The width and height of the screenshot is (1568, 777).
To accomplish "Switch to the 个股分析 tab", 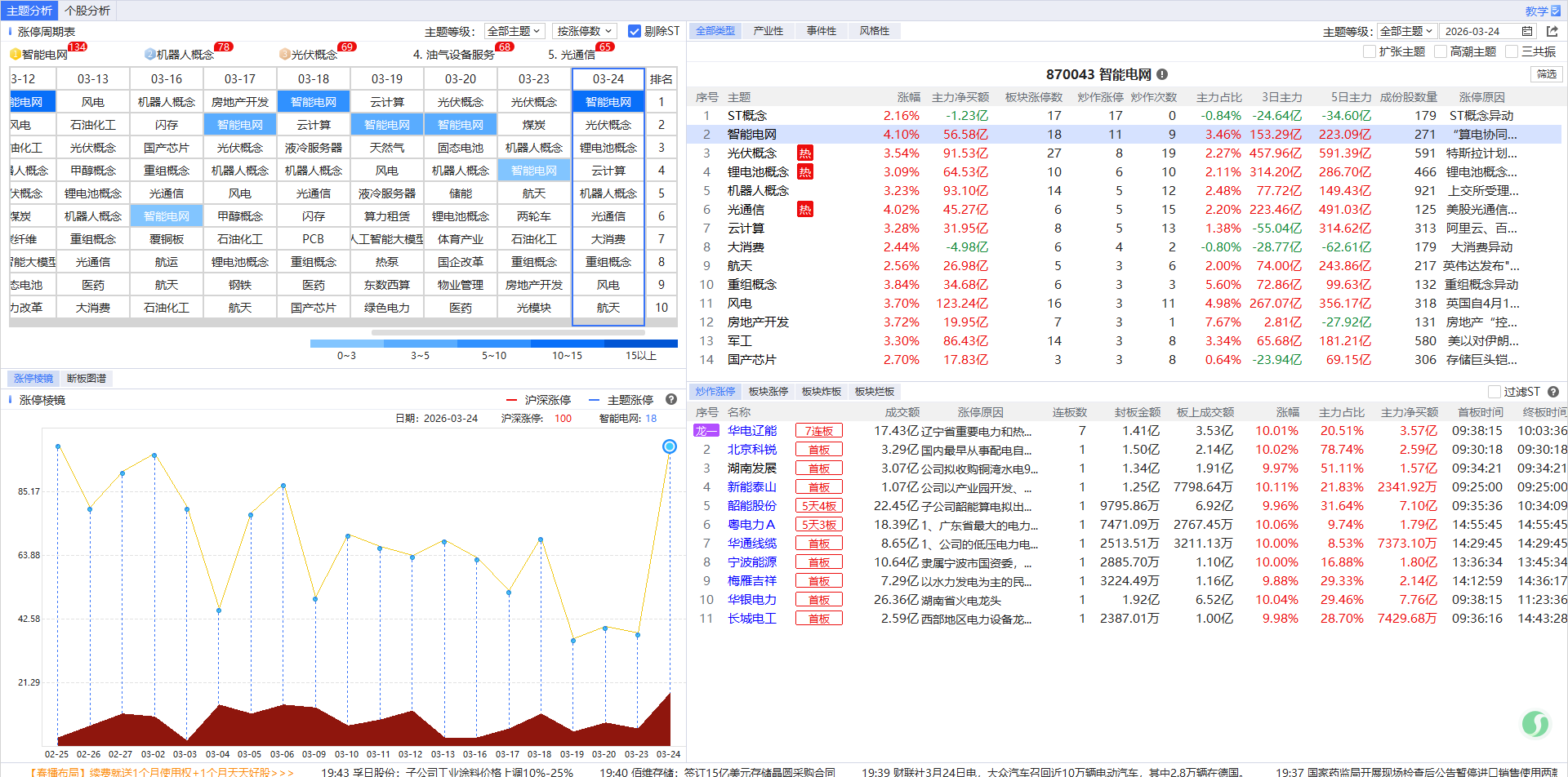I will (87, 11).
